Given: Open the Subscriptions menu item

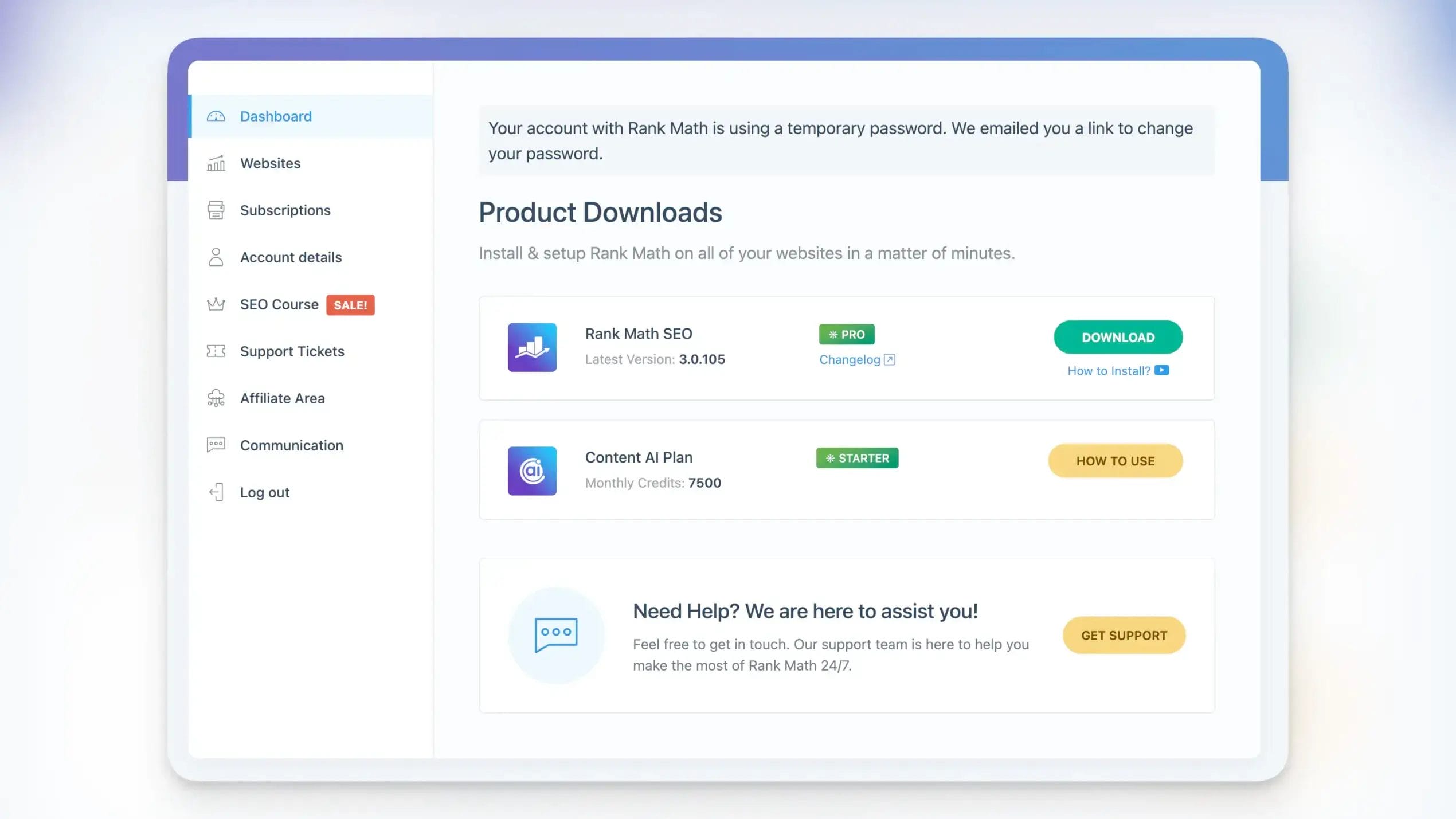Looking at the screenshot, I should 285,210.
